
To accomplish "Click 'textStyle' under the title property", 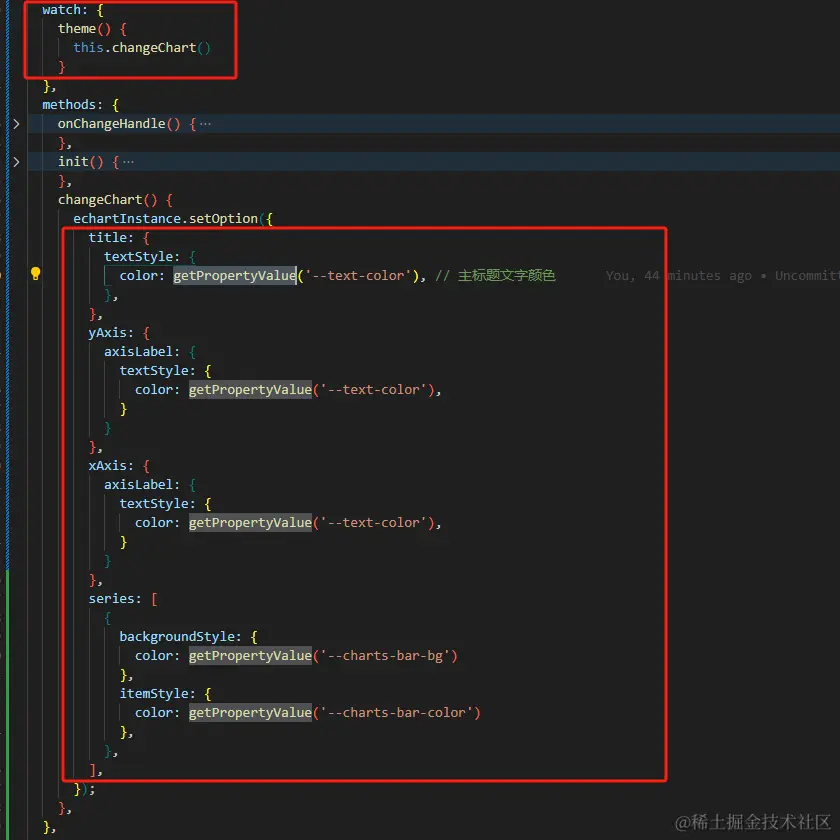I will 138,257.
